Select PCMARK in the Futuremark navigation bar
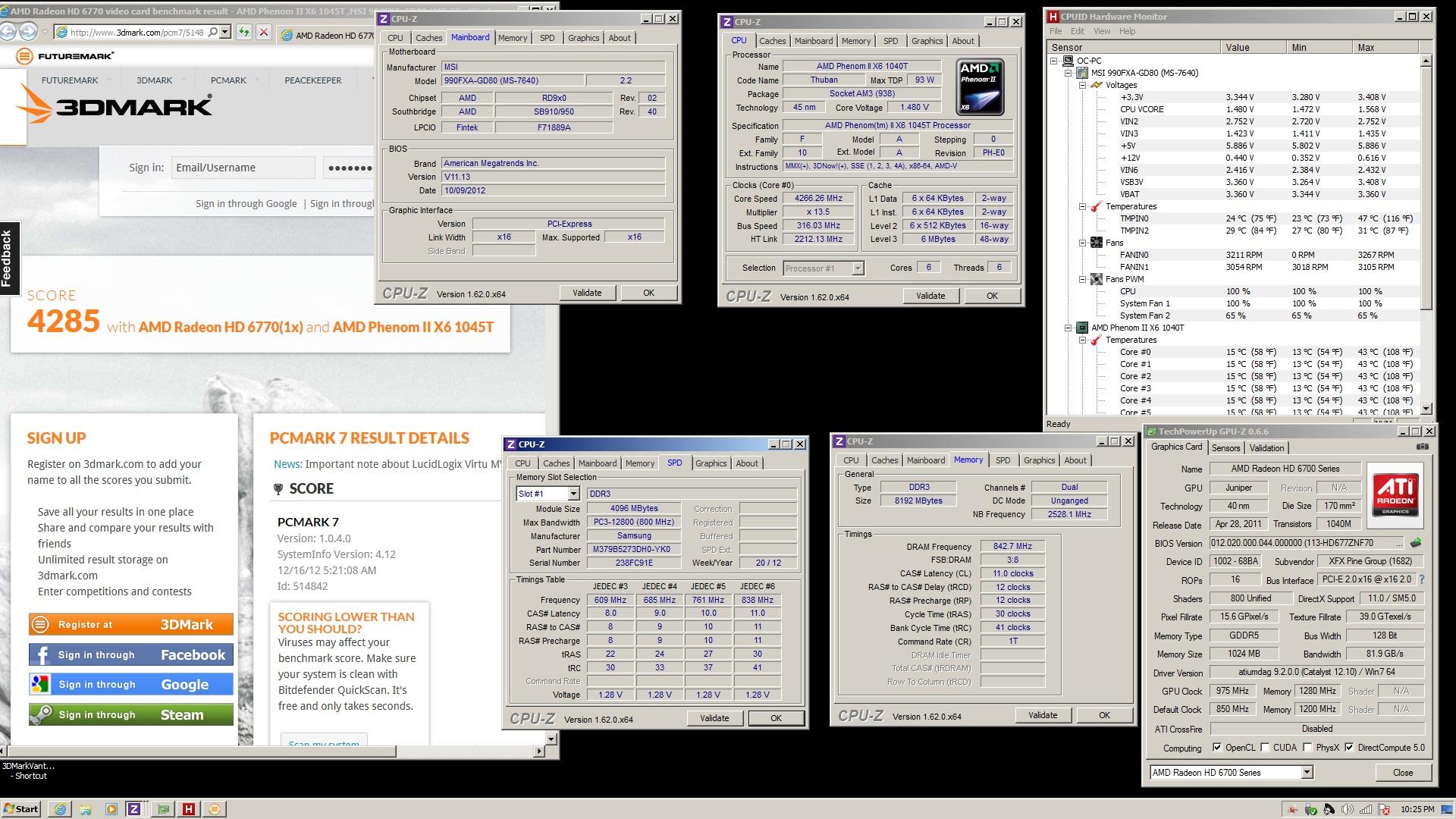 [228, 80]
